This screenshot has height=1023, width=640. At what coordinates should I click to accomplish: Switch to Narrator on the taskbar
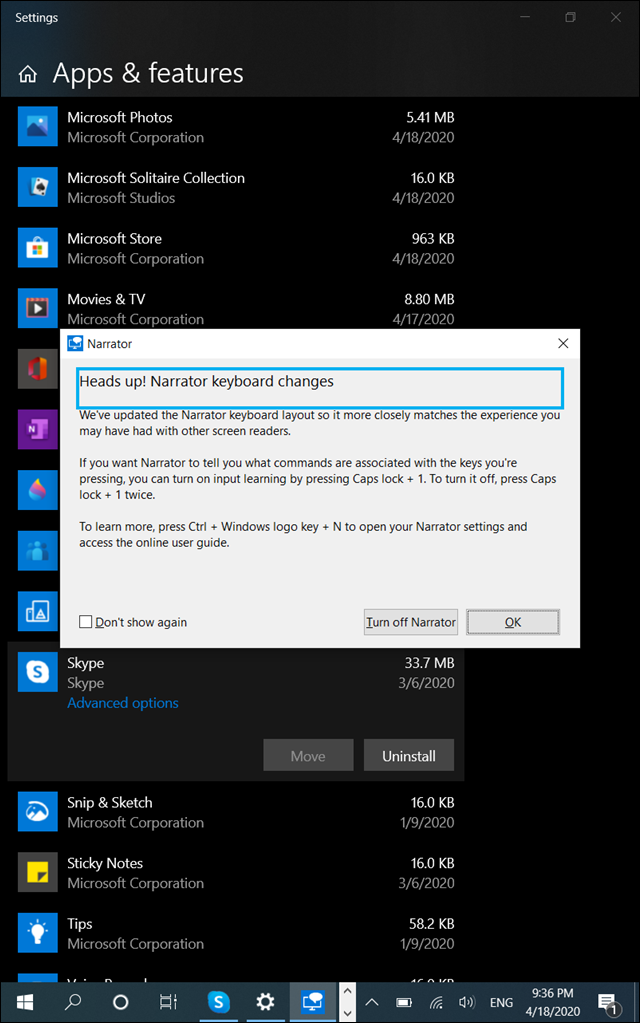tap(312, 1002)
